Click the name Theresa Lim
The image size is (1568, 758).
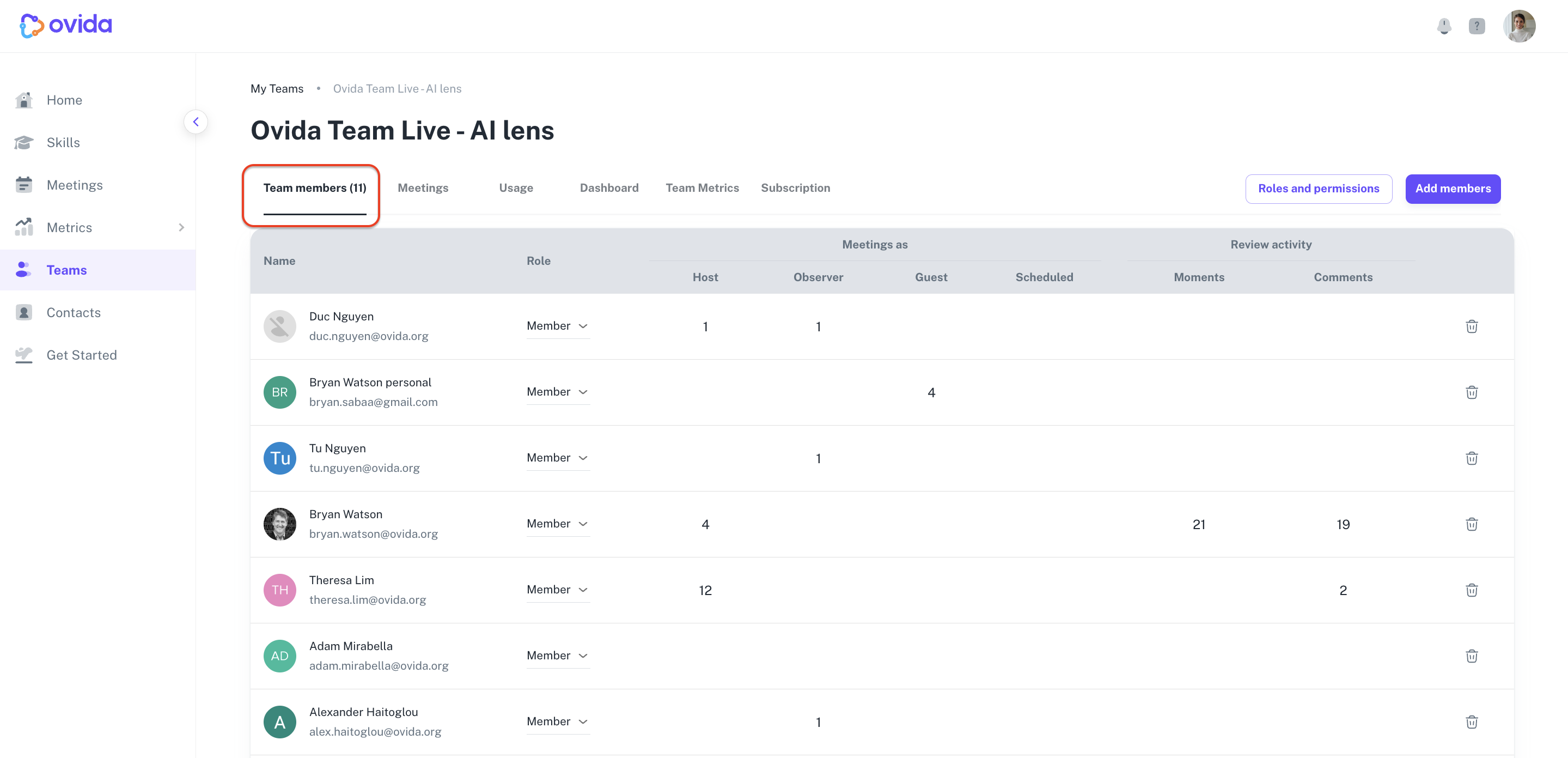click(x=341, y=580)
